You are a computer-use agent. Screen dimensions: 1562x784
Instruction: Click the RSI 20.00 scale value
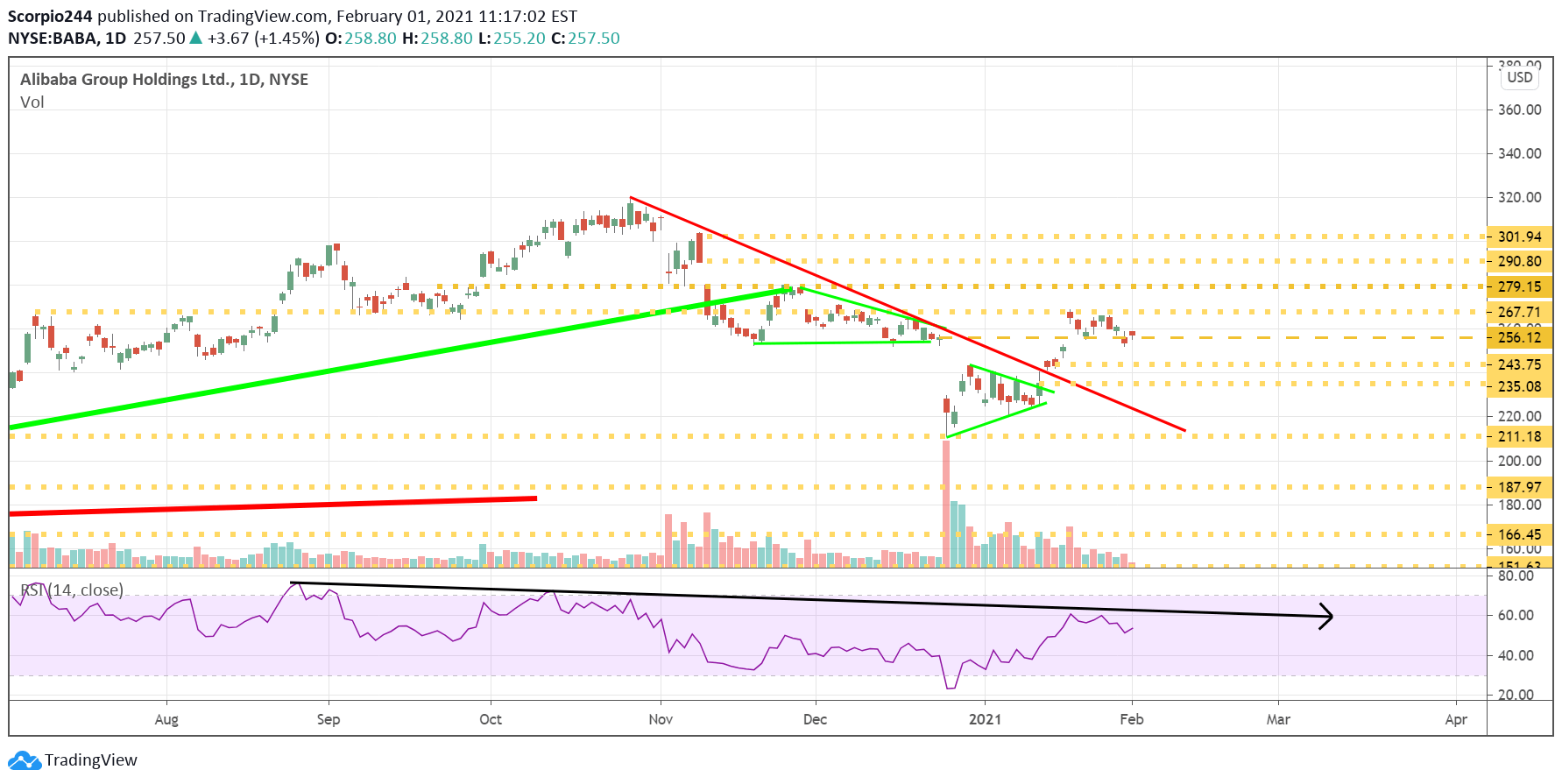[x=1516, y=695]
